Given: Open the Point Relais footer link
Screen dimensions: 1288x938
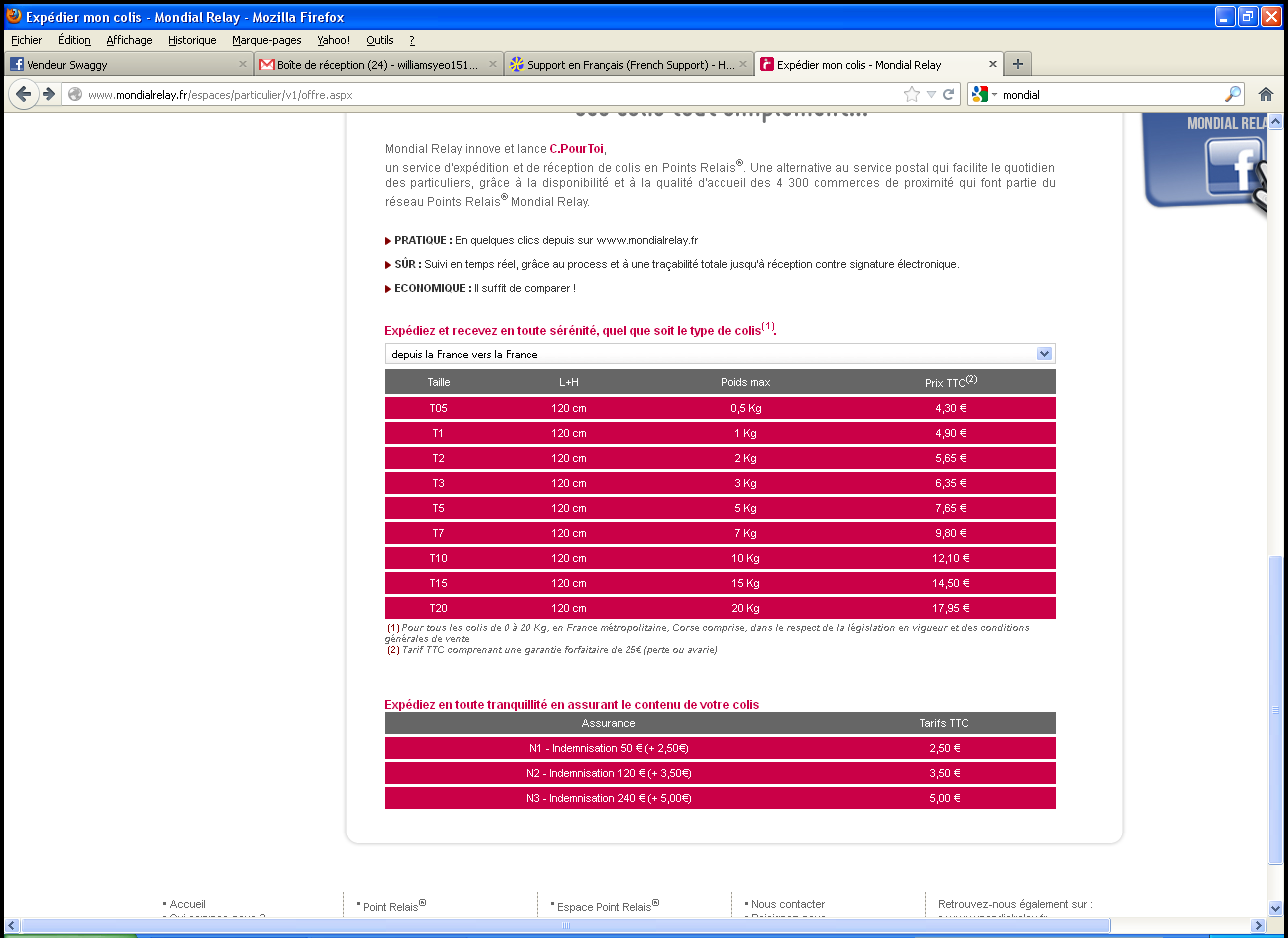Looking at the screenshot, I should (394, 906).
